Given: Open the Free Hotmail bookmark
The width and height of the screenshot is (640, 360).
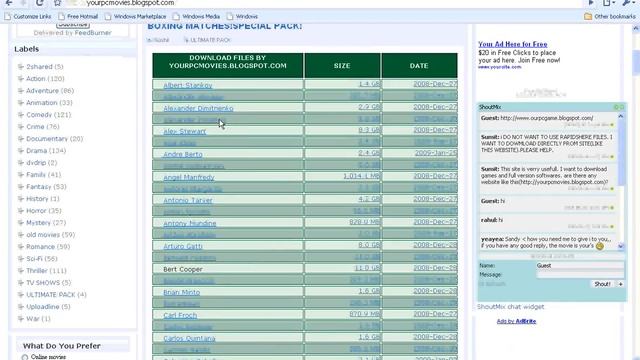Looking at the screenshot, I should 78,17.
